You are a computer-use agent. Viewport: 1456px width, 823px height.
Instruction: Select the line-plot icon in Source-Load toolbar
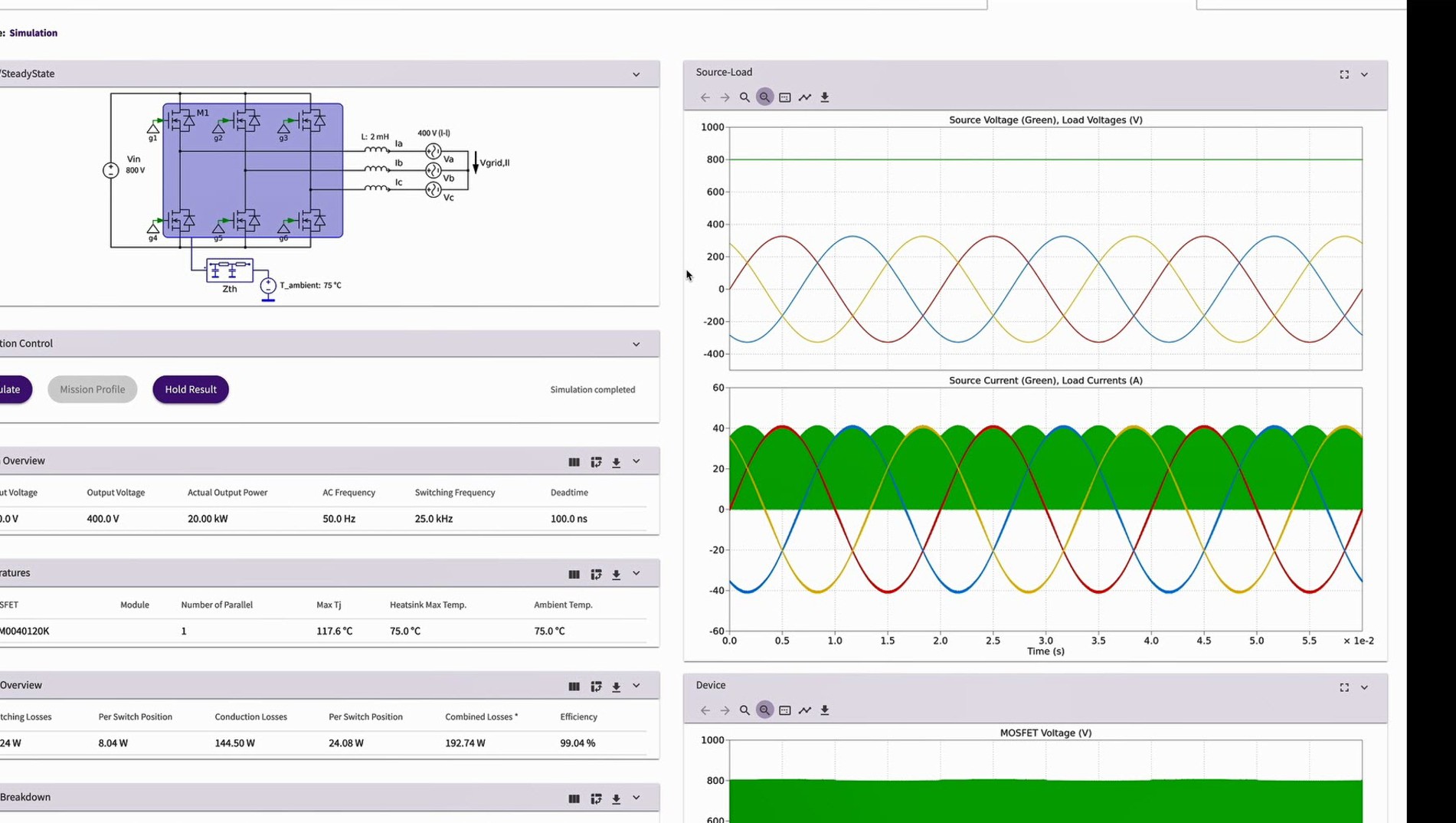[x=805, y=97]
